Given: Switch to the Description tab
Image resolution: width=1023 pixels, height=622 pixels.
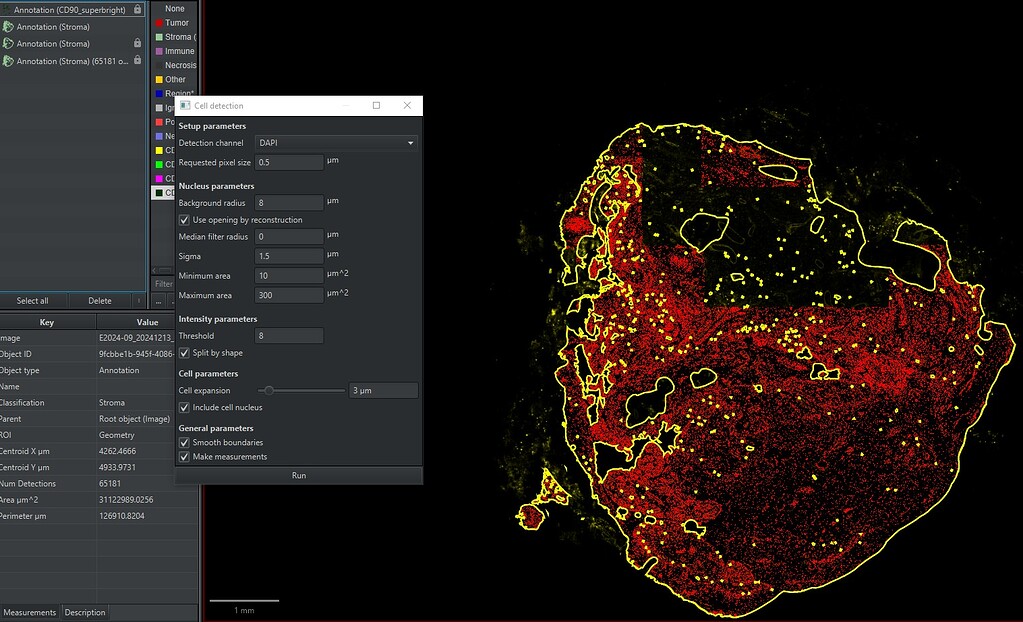Looking at the screenshot, I should click(x=84, y=612).
